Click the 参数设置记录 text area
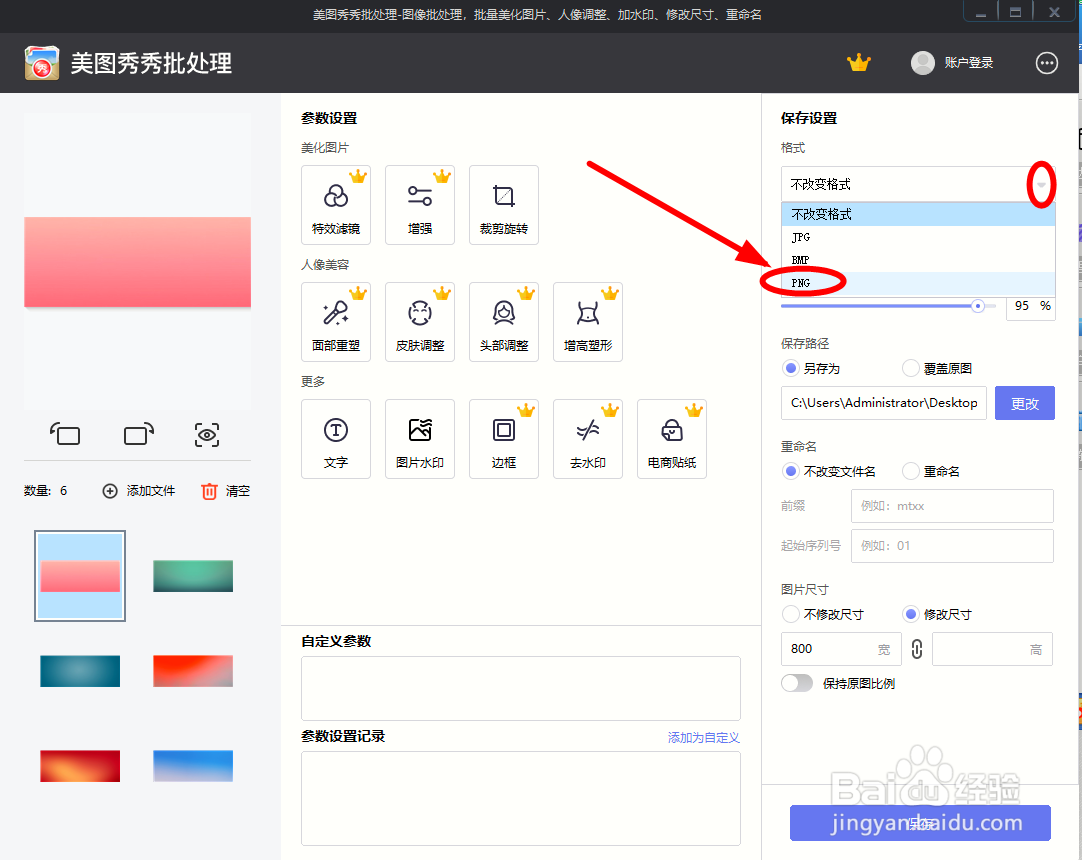The height and width of the screenshot is (860, 1082). [x=521, y=799]
